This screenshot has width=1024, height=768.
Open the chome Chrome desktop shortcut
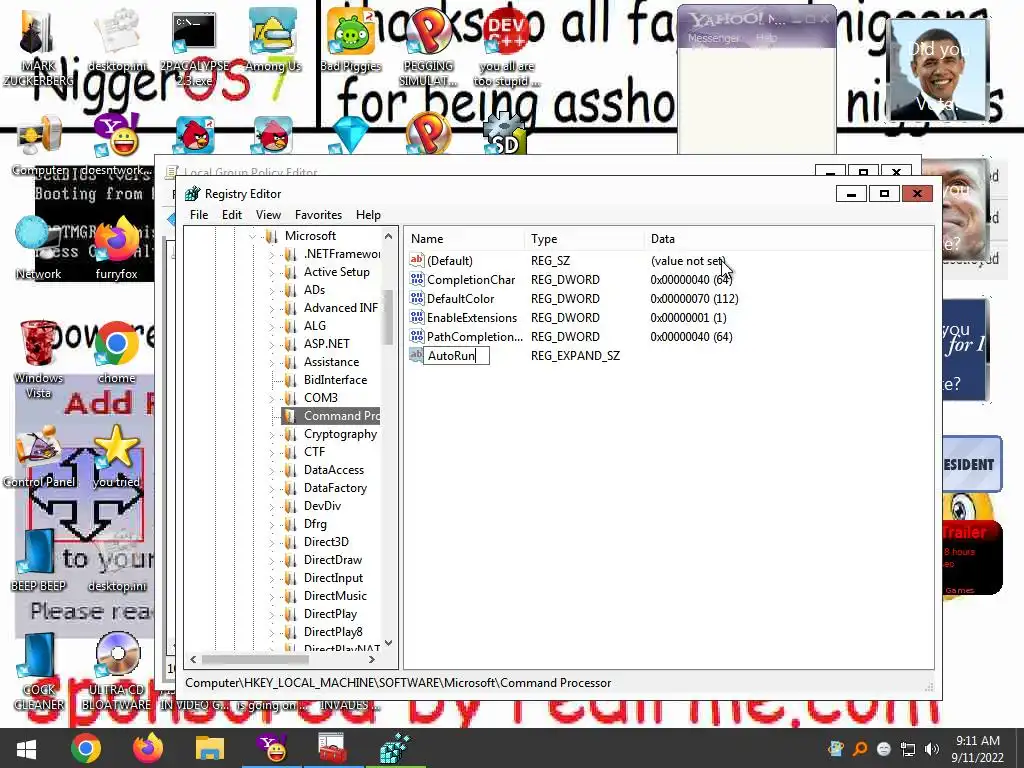116,353
